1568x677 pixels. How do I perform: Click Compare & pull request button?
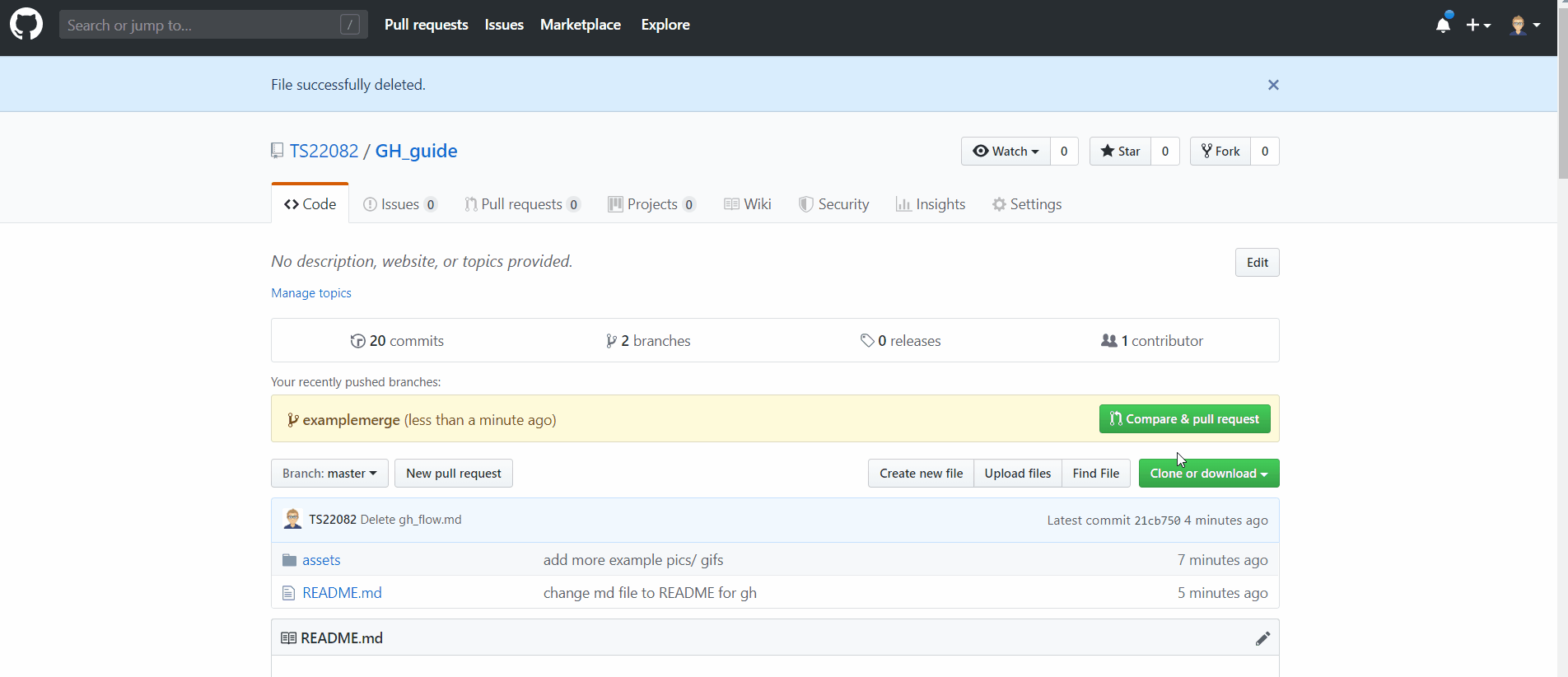click(1184, 418)
